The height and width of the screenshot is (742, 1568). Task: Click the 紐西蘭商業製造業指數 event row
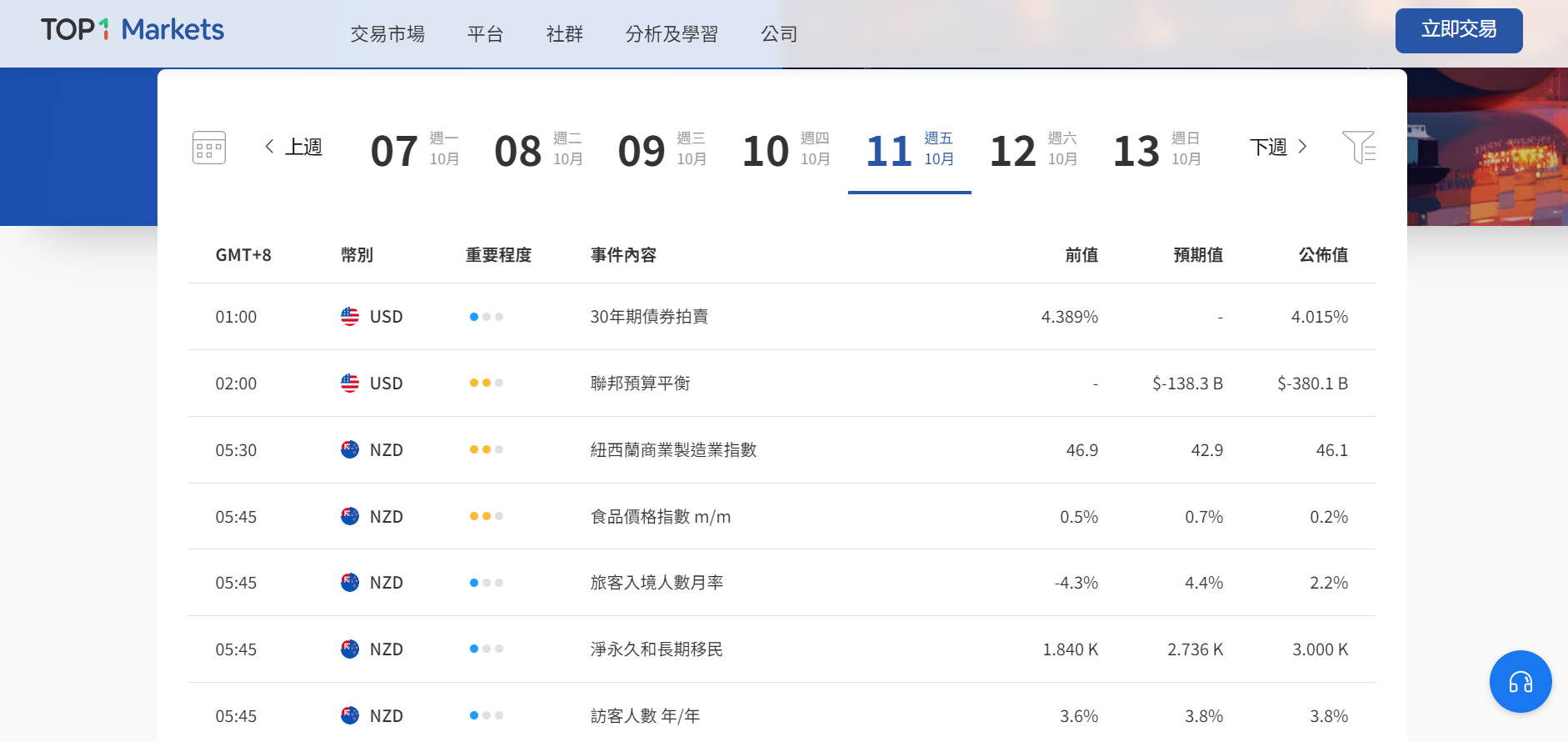pyautogui.click(x=673, y=450)
